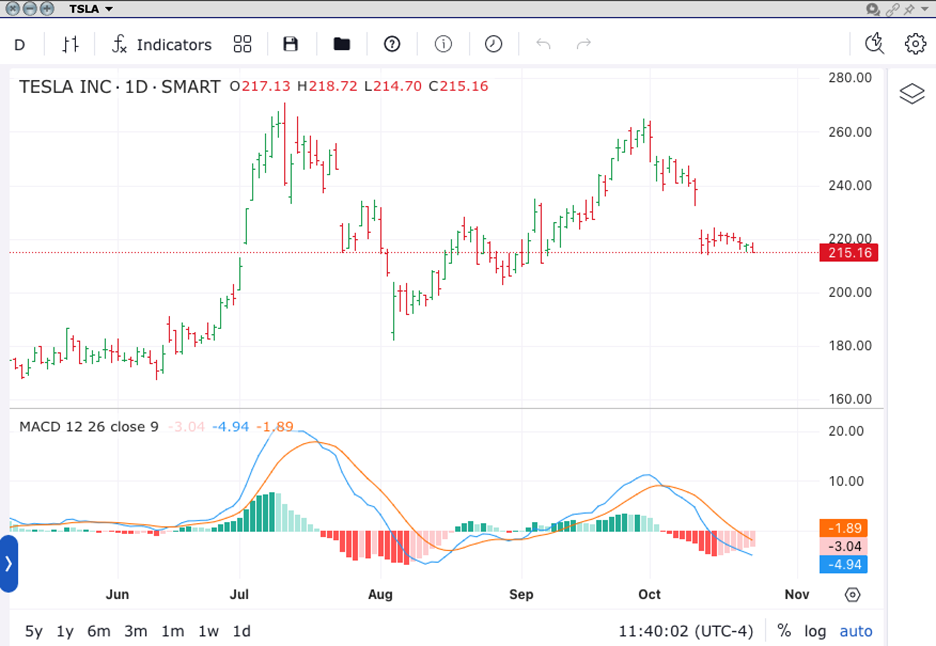936x646 pixels.
Task: Click the chart time axis settings hexagon icon
Action: (852, 595)
